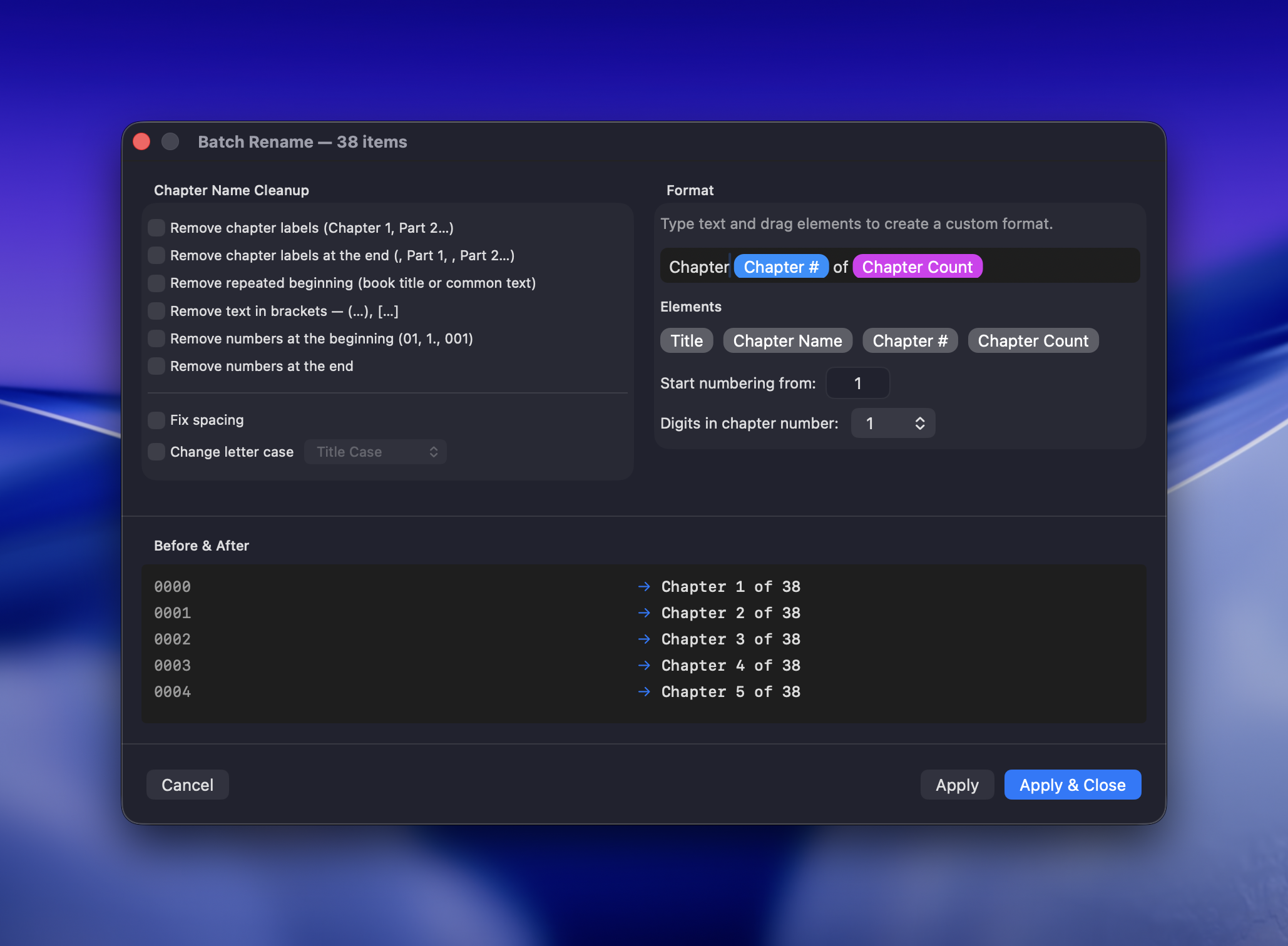1288x946 pixels.
Task: Click the gray Chapter # element pill
Action: (x=909, y=341)
